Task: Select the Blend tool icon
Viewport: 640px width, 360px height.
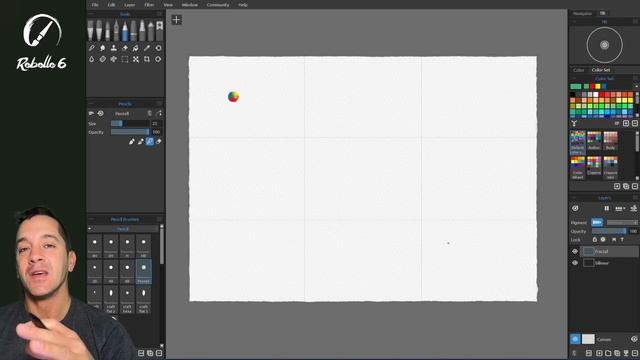Action: click(x=91, y=48)
